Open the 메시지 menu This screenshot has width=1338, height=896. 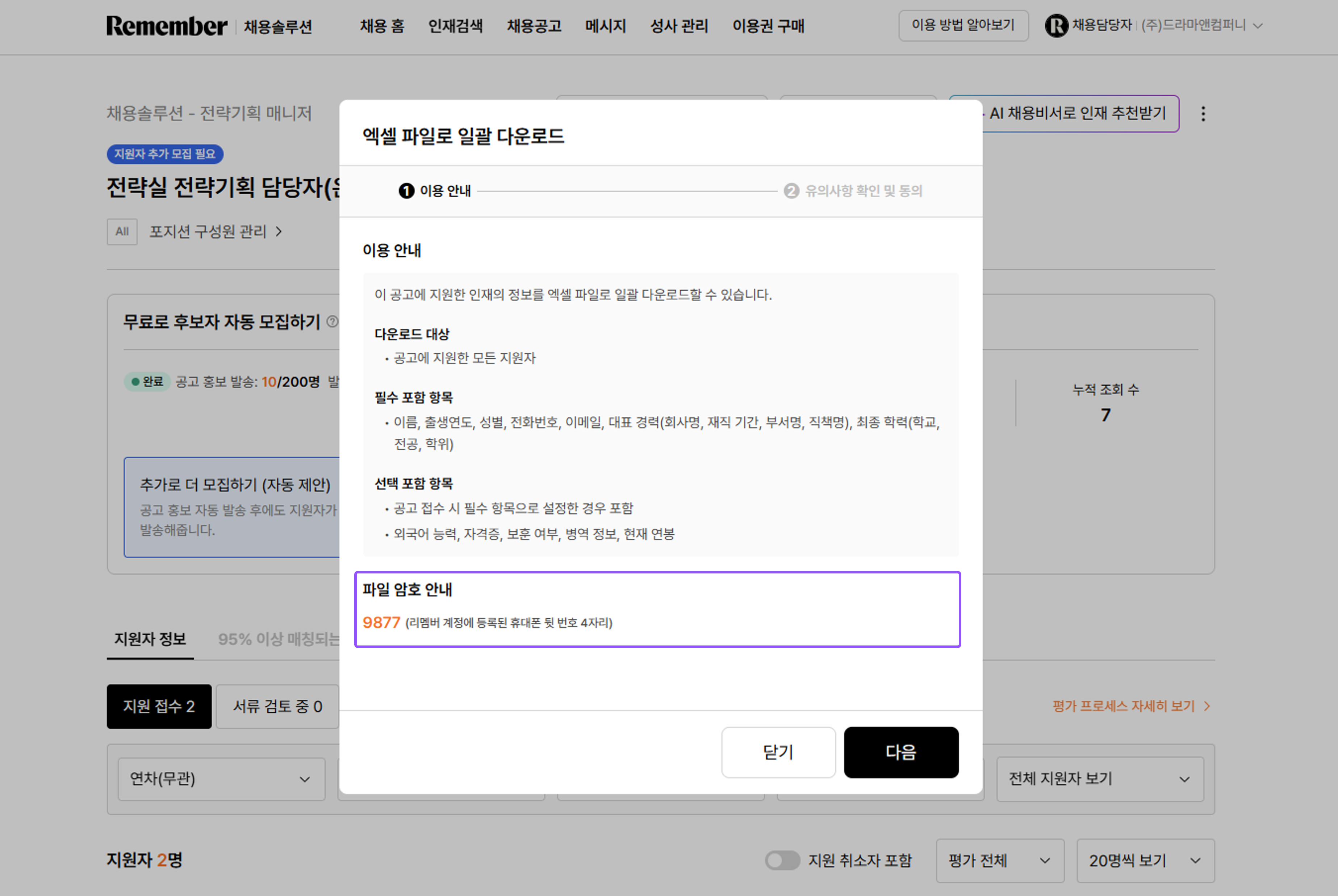pyautogui.click(x=605, y=26)
